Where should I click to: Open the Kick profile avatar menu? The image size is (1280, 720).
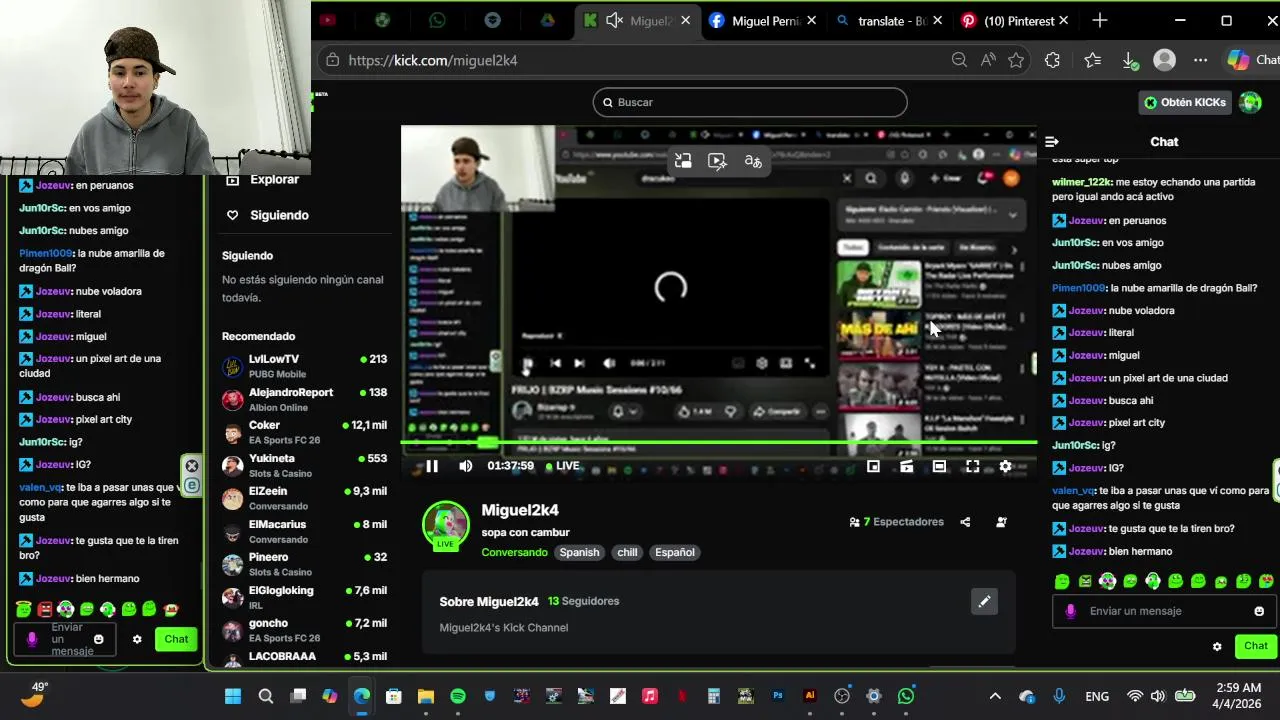coord(1250,102)
